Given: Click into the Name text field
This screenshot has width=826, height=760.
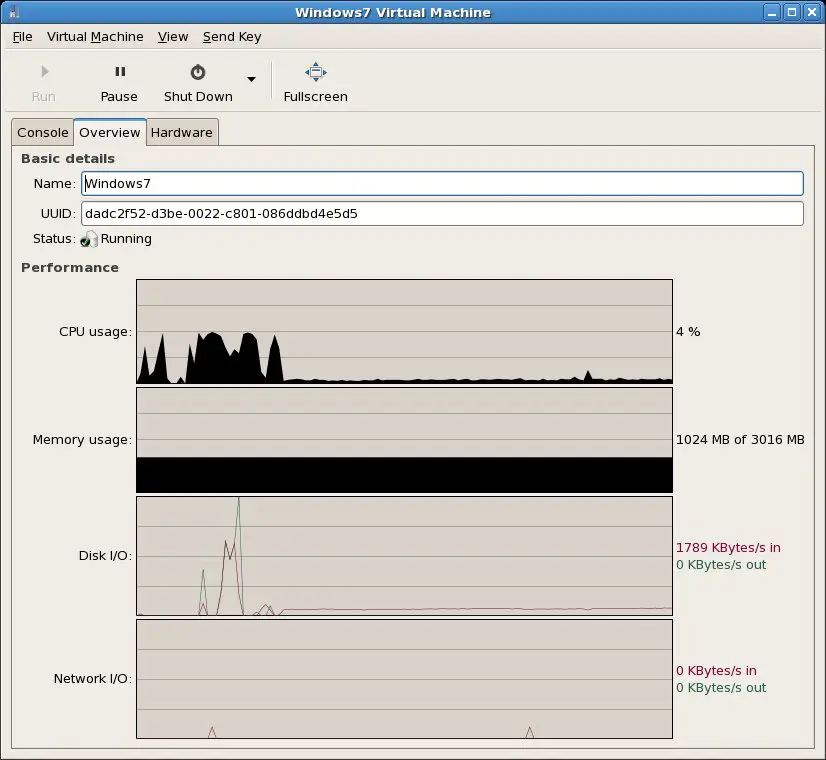Looking at the screenshot, I should (442, 184).
